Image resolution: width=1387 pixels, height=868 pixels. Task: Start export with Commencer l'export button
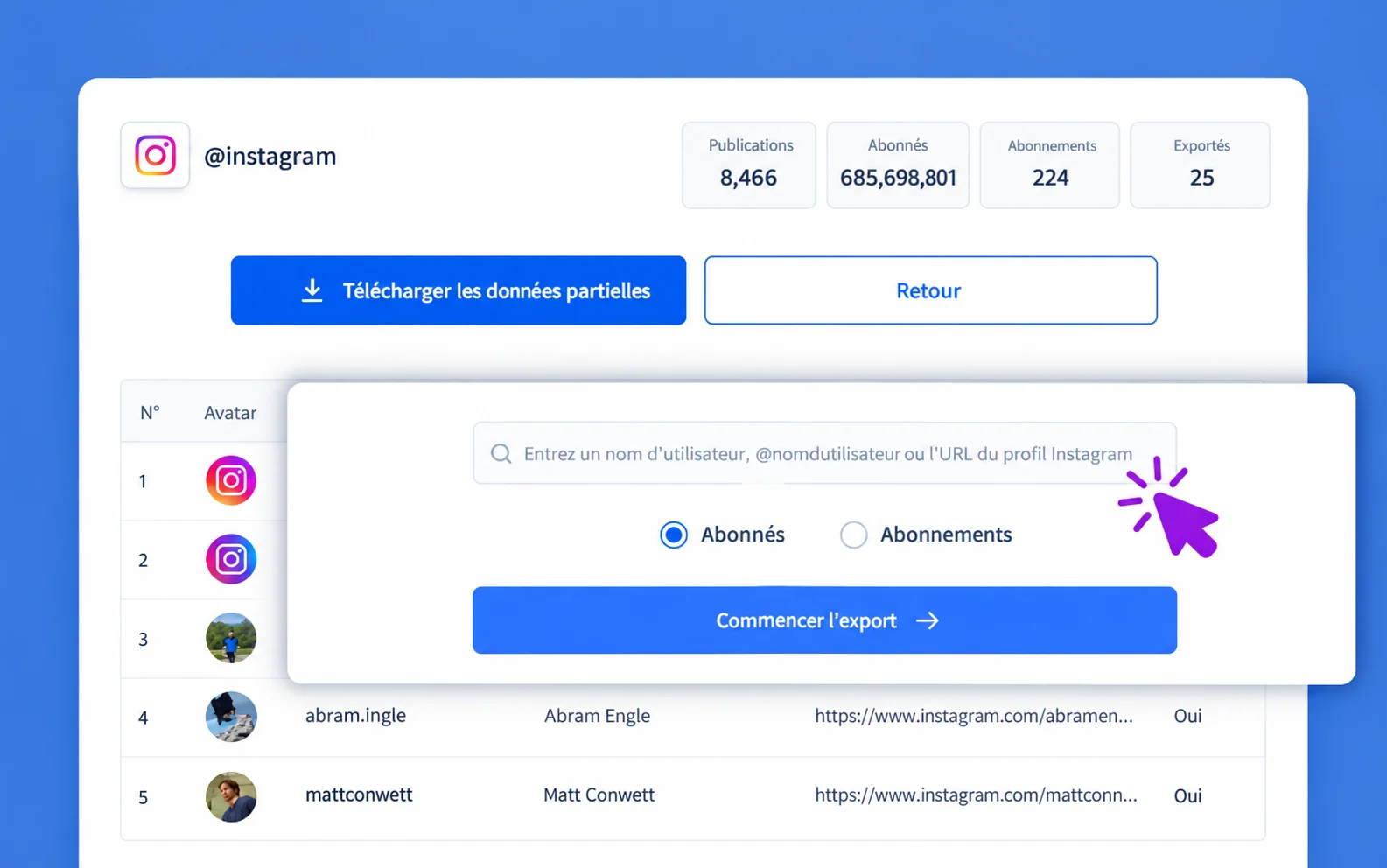tap(824, 620)
